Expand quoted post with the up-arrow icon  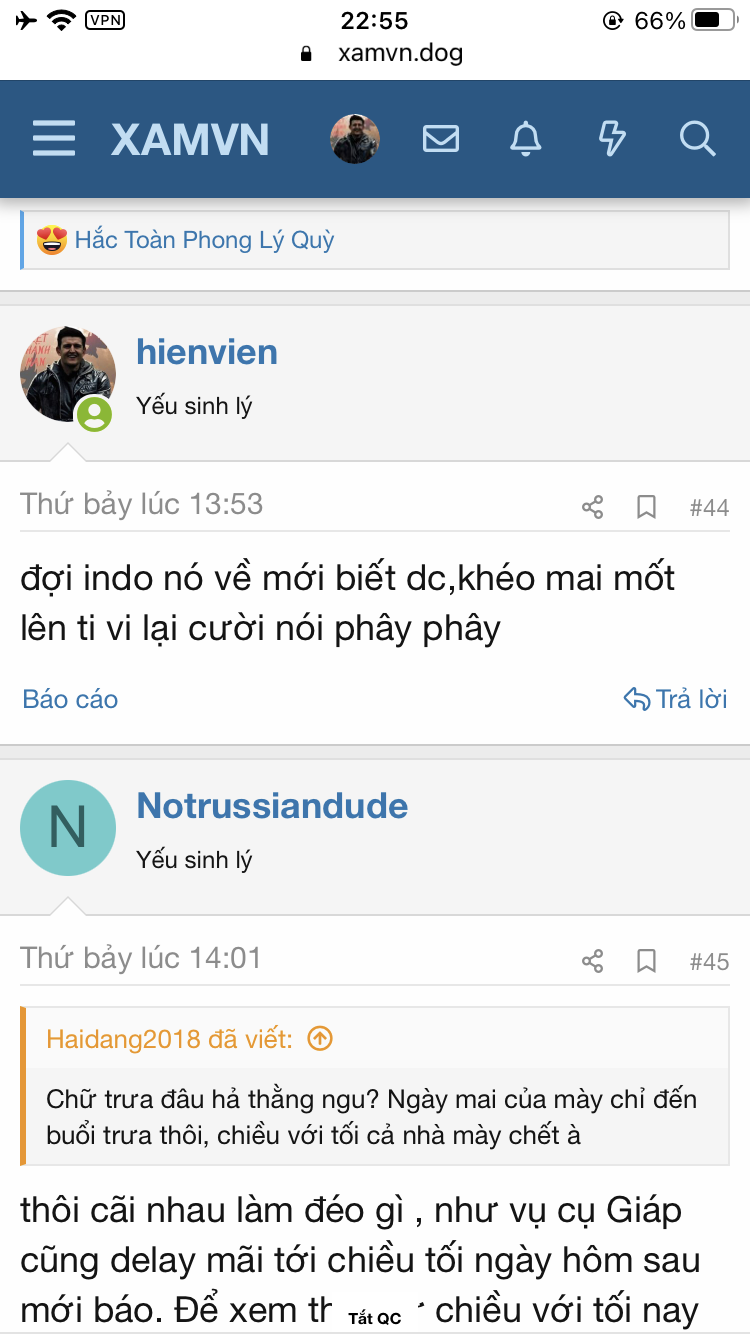(x=320, y=1039)
